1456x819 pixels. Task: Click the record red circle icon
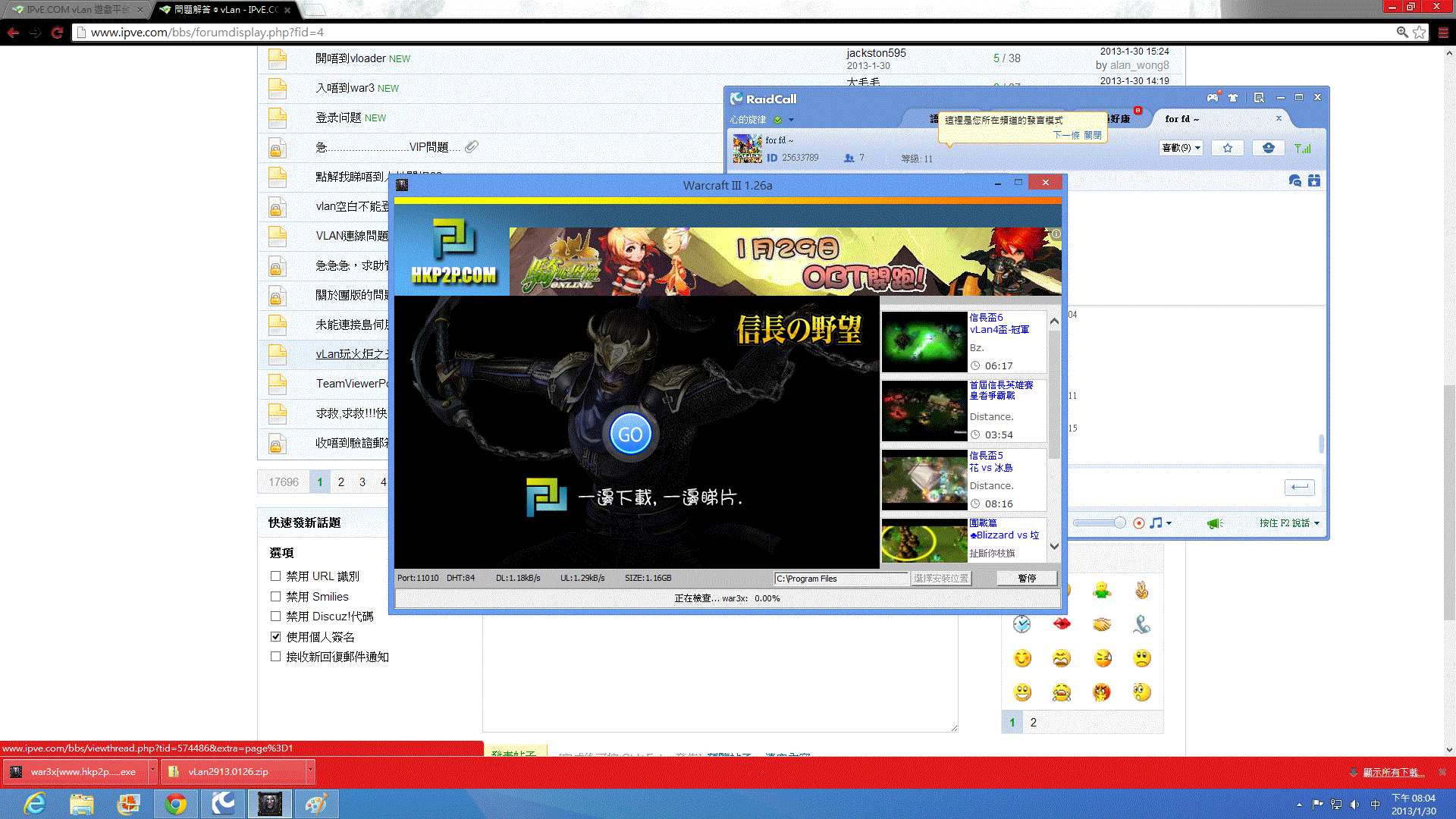tap(1138, 523)
